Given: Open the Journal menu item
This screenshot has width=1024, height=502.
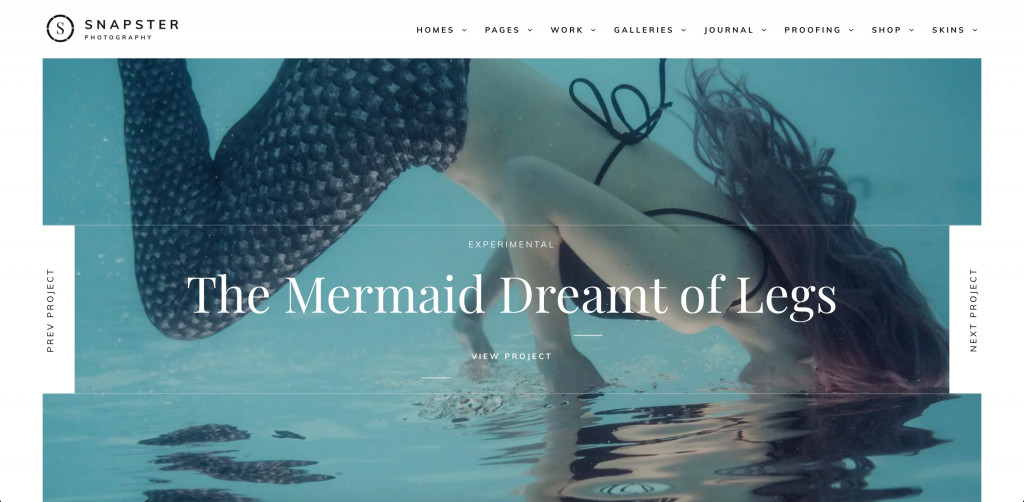Looking at the screenshot, I should pos(729,30).
